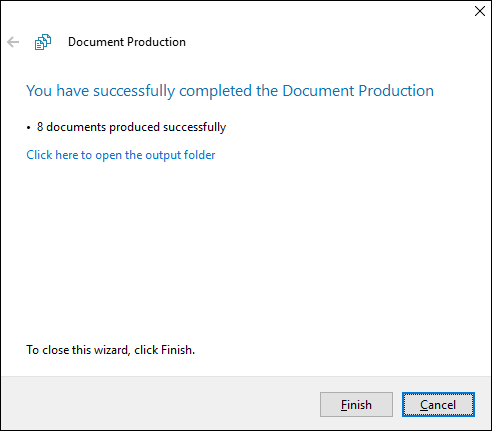This screenshot has width=492, height=431.
Task: Click the gray footer bar left of Finish
Action: tap(160, 403)
